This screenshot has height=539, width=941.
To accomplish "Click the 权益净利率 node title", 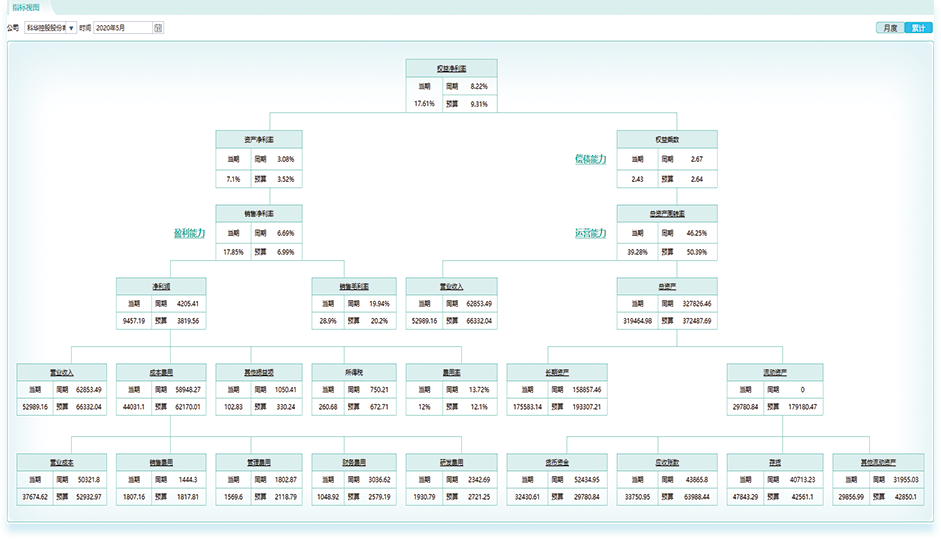I will pos(451,68).
